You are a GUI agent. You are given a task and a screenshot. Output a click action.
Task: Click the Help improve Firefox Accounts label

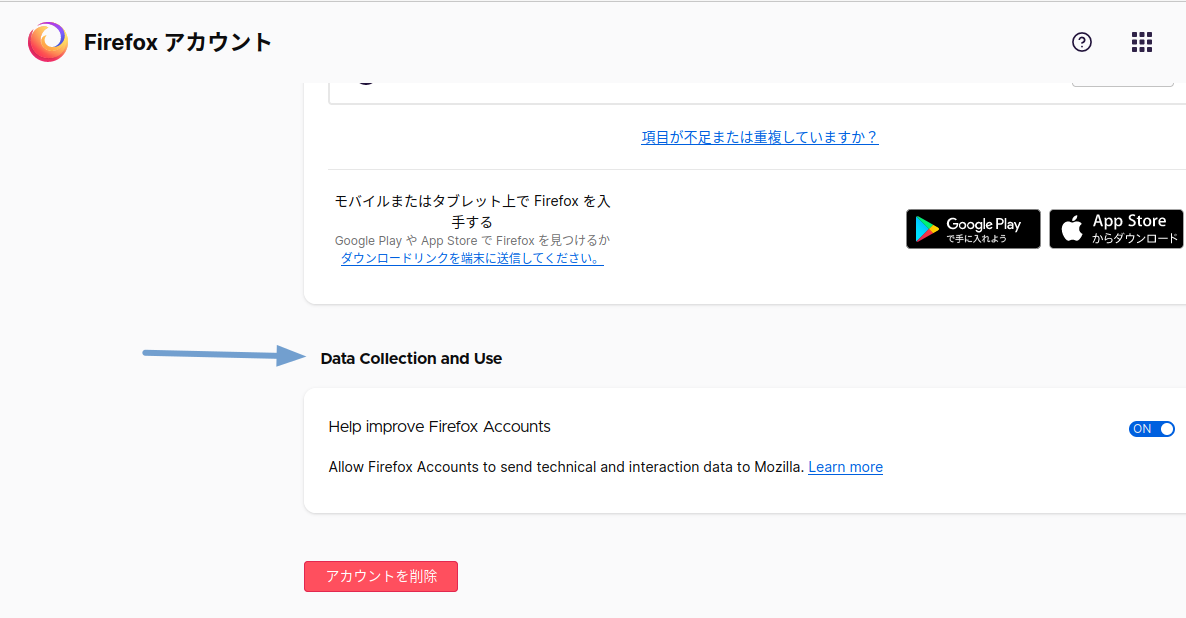[x=439, y=427]
